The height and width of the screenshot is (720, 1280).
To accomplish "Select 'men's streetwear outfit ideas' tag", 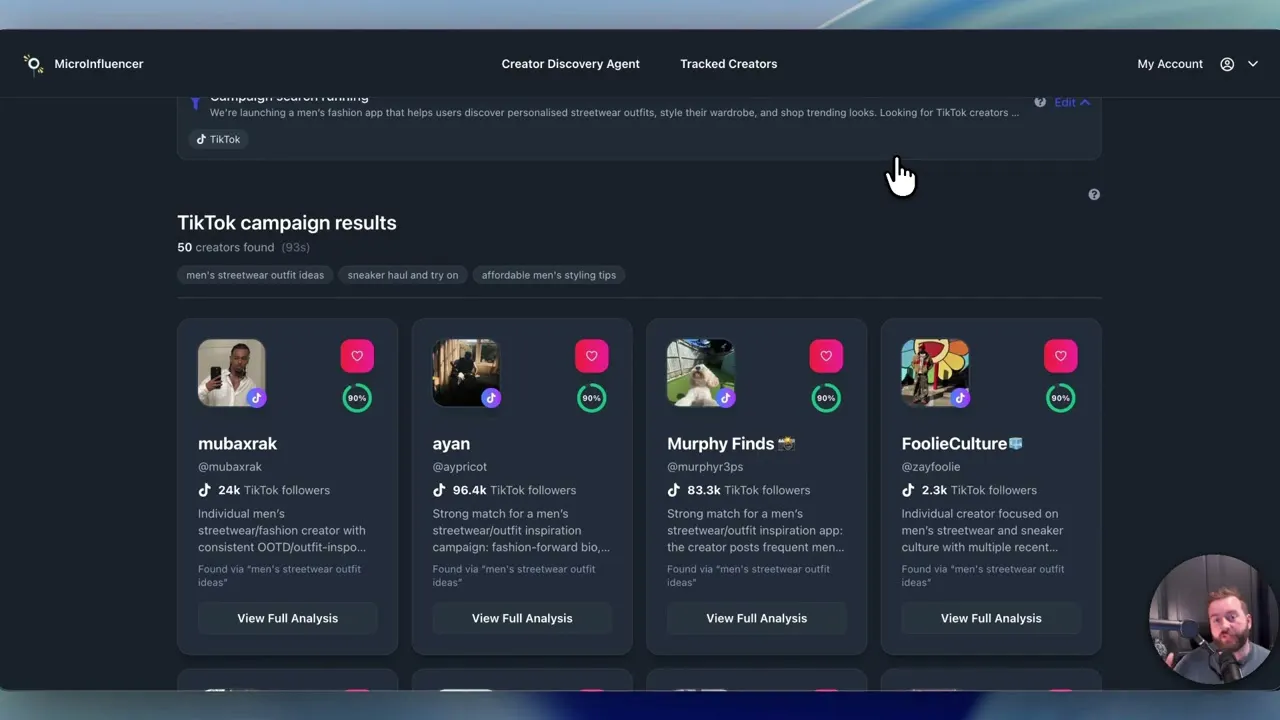I will 255,275.
